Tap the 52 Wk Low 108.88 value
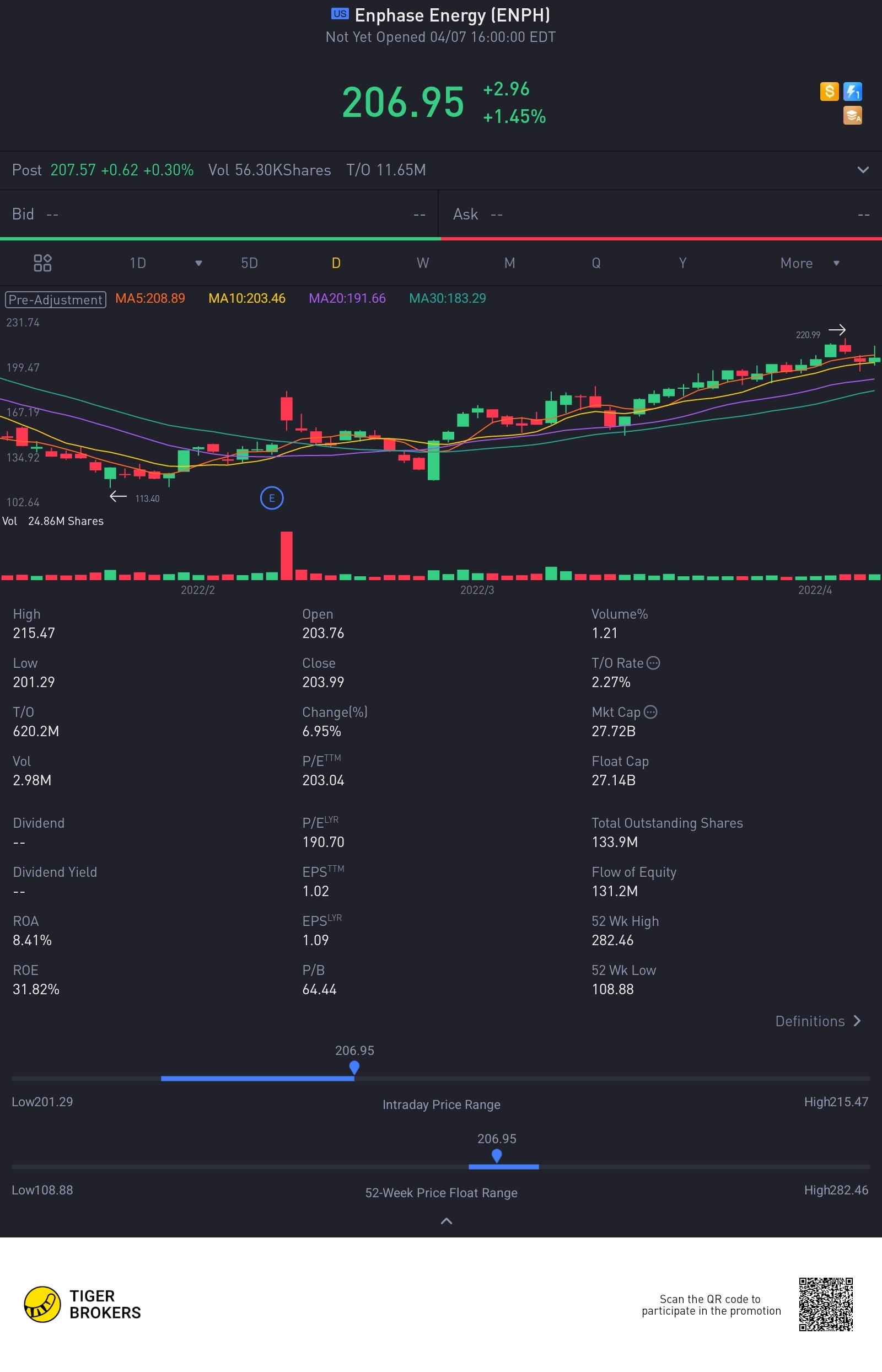Screen dimensions: 882x1372 tap(612, 989)
